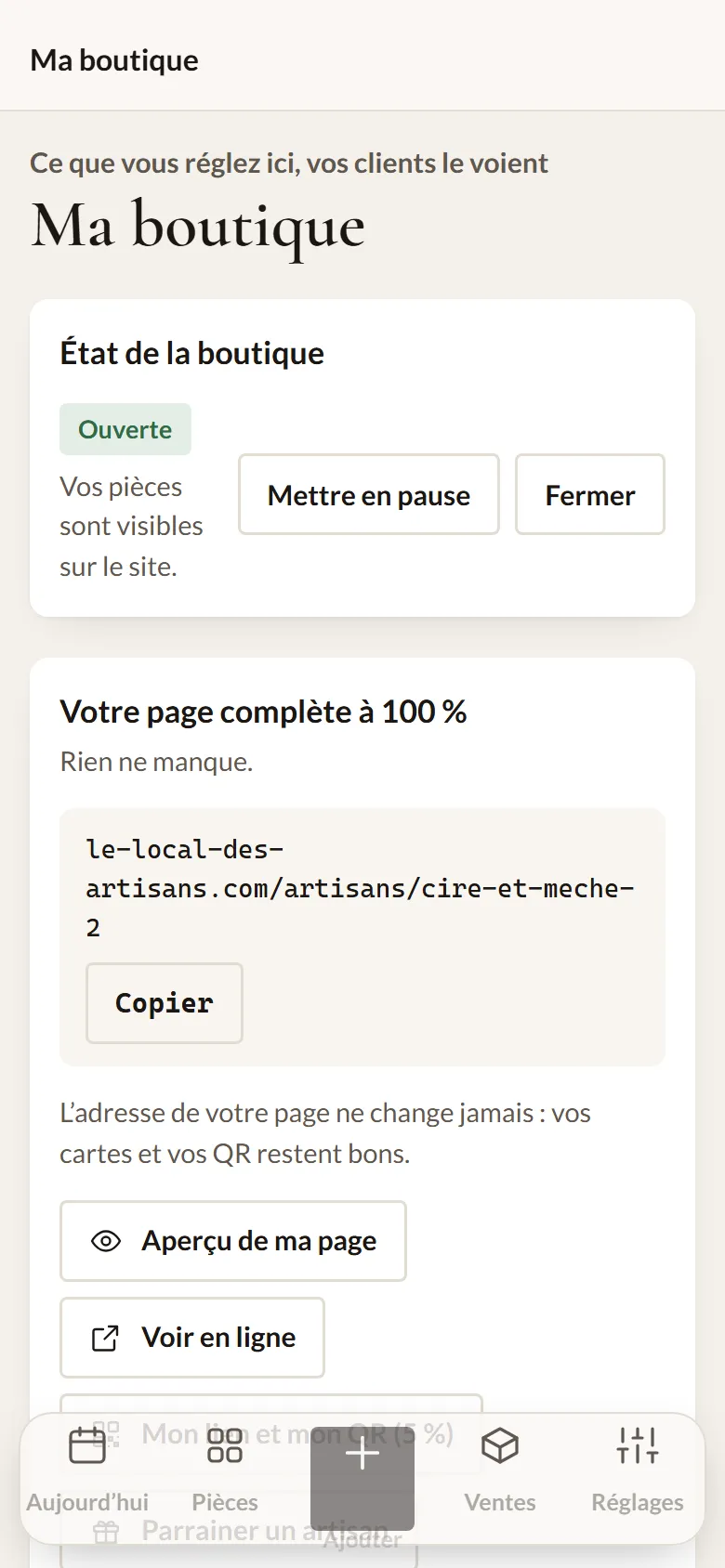Open the Ventes box icon
Screen dimensions: 725x1568
point(500,1445)
